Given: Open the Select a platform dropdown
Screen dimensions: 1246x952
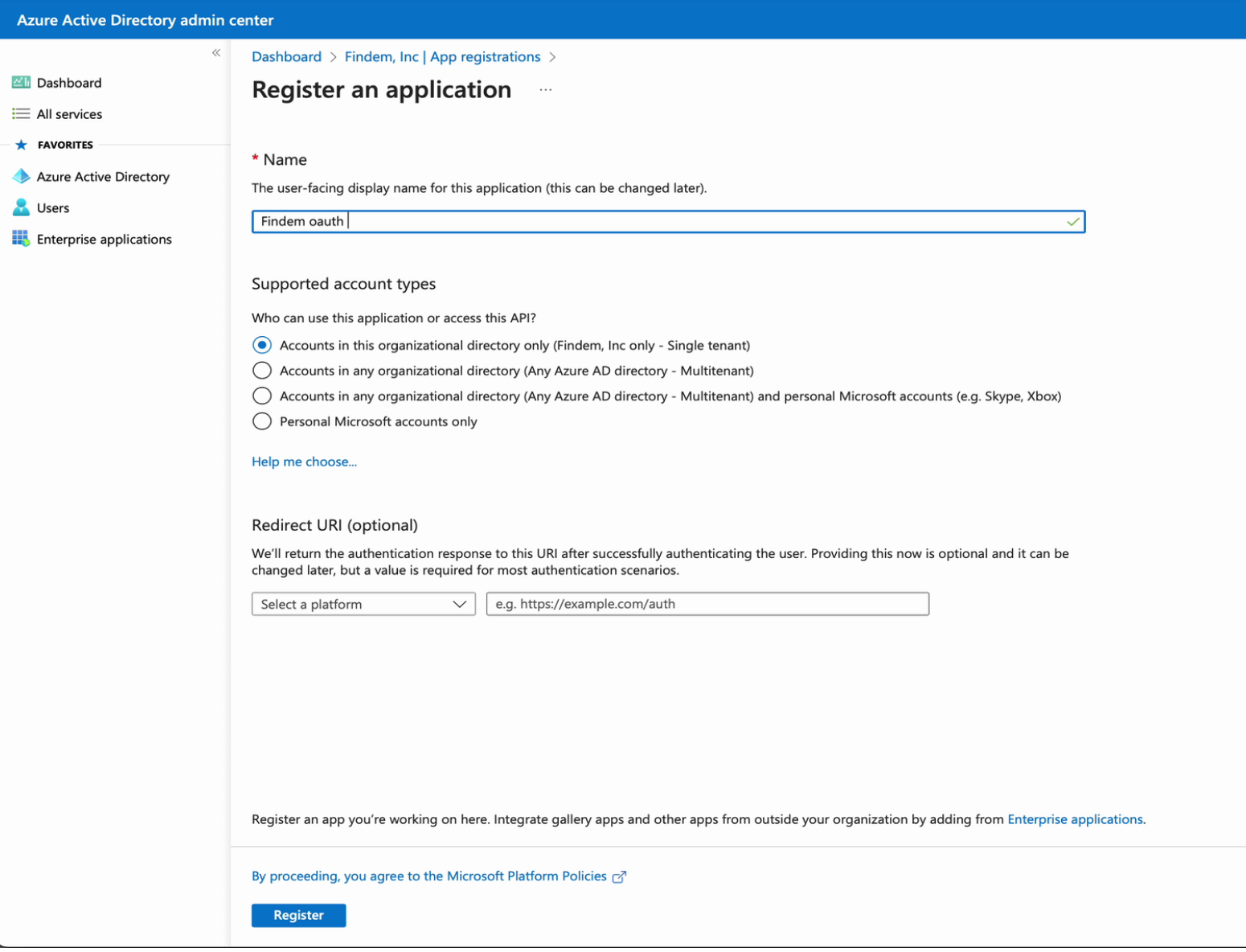Looking at the screenshot, I should (363, 605).
